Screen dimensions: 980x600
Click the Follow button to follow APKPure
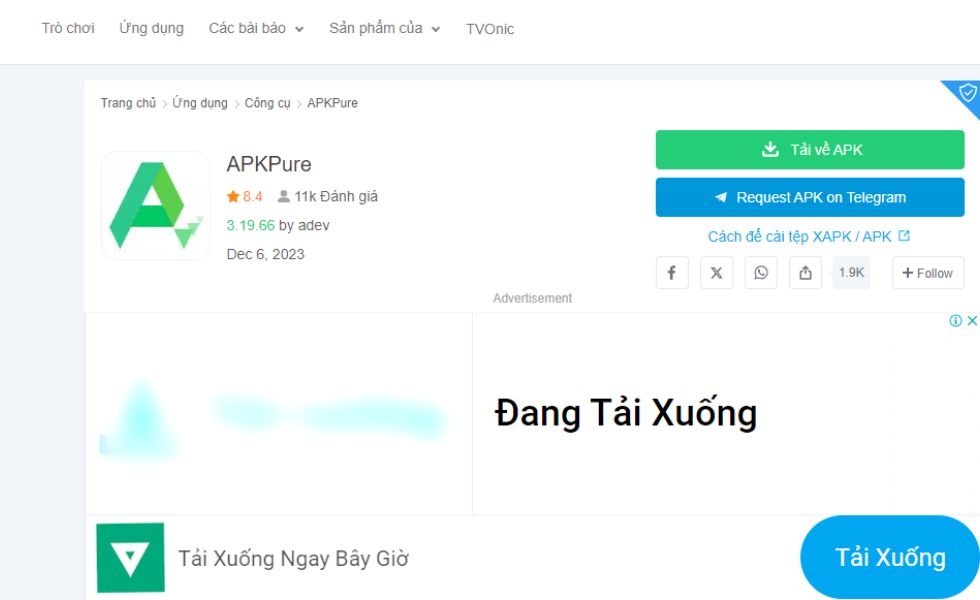pos(928,272)
